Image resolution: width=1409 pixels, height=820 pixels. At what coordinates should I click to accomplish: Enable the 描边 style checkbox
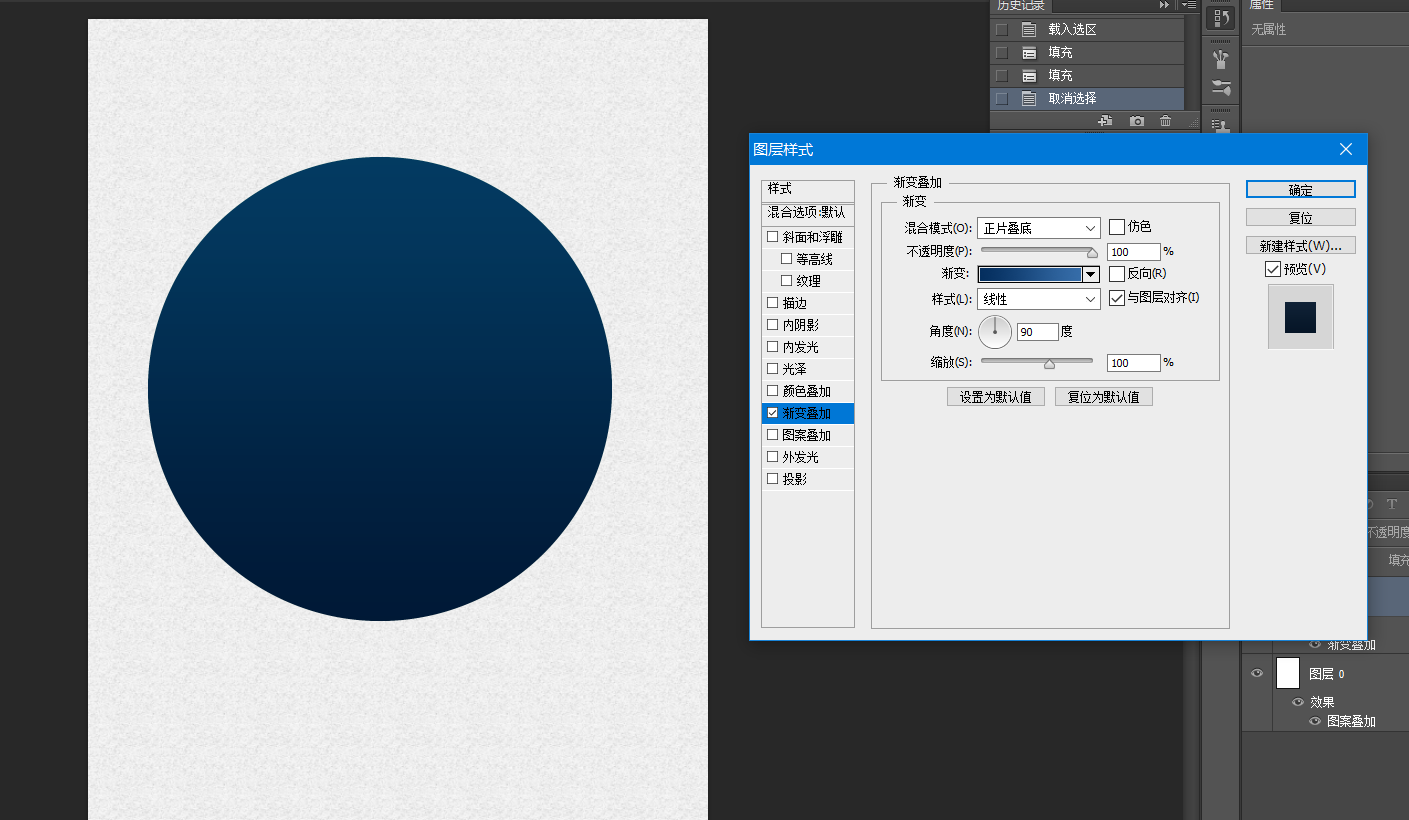coord(772,303)
